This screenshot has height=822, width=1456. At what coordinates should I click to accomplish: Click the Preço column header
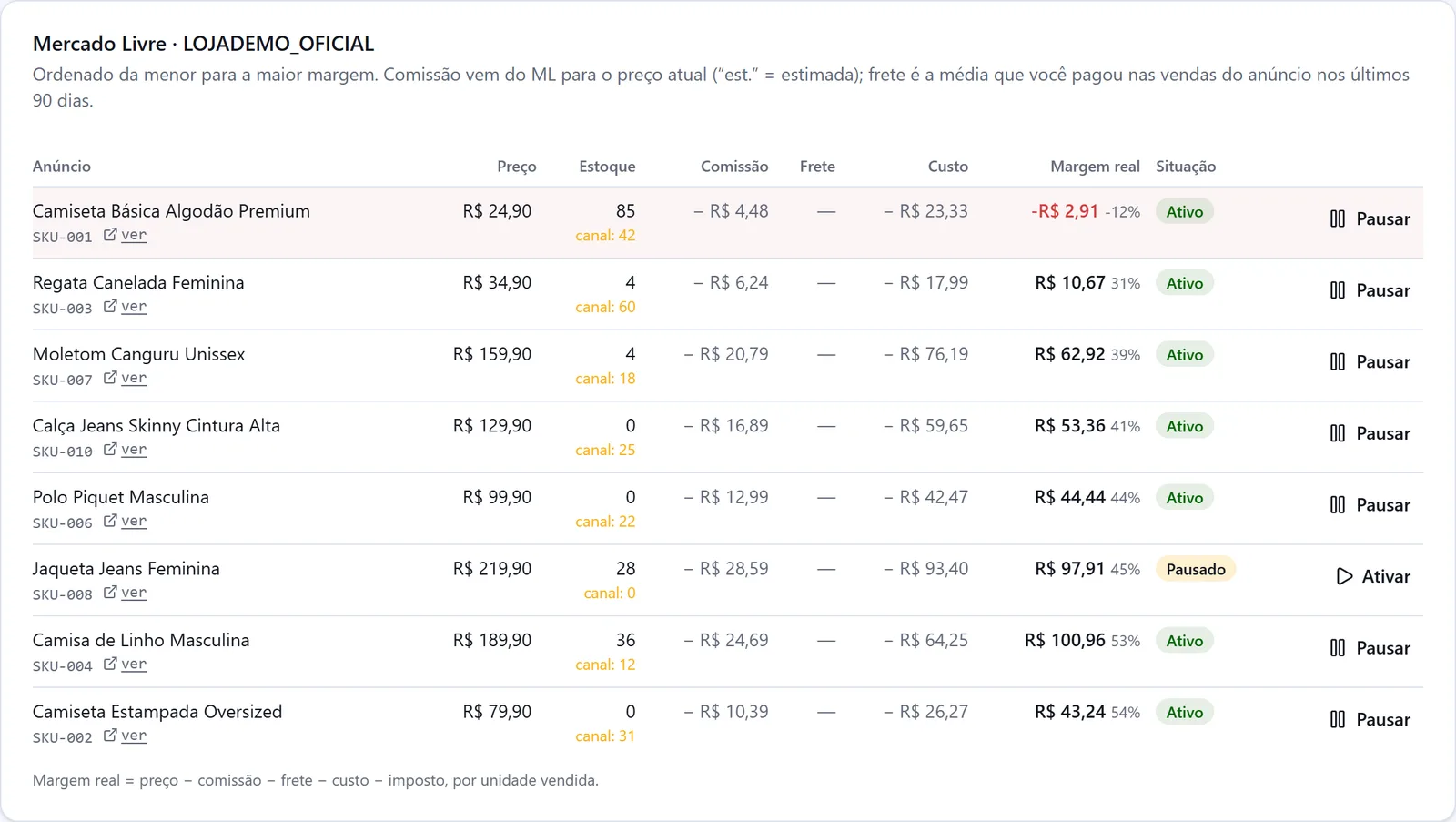click(x=517, y=167)
